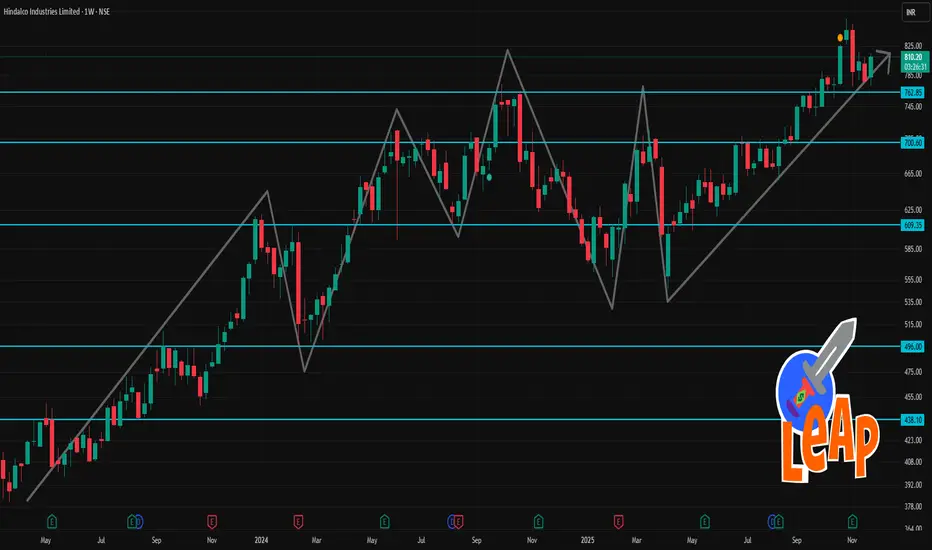The height and width of the screenshot is (550, 932).
Task: Click the 555.00 price axis value
Action: tap(913, 279)
